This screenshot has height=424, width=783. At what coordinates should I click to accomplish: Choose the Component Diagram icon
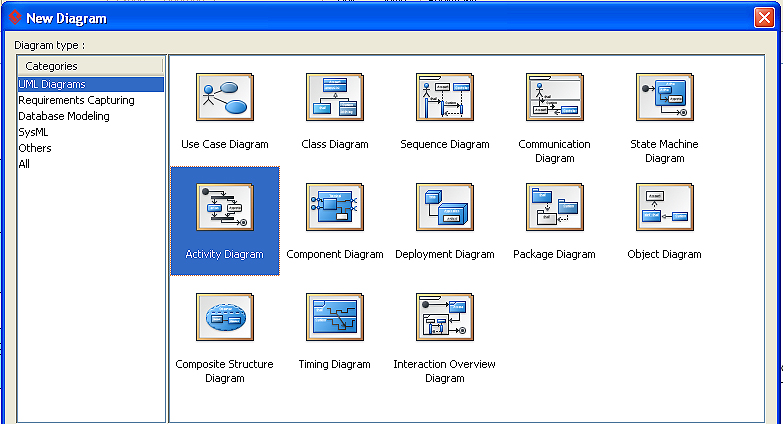(x=334, y=207)
